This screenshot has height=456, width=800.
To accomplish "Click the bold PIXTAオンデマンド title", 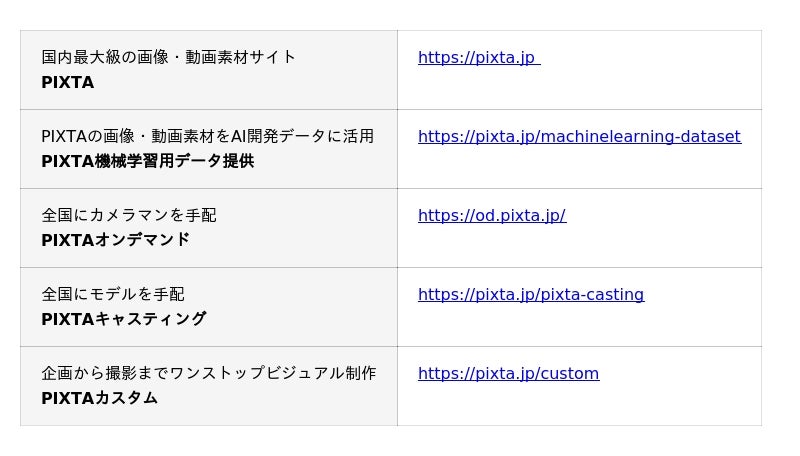I will click(x=115, y=240).
